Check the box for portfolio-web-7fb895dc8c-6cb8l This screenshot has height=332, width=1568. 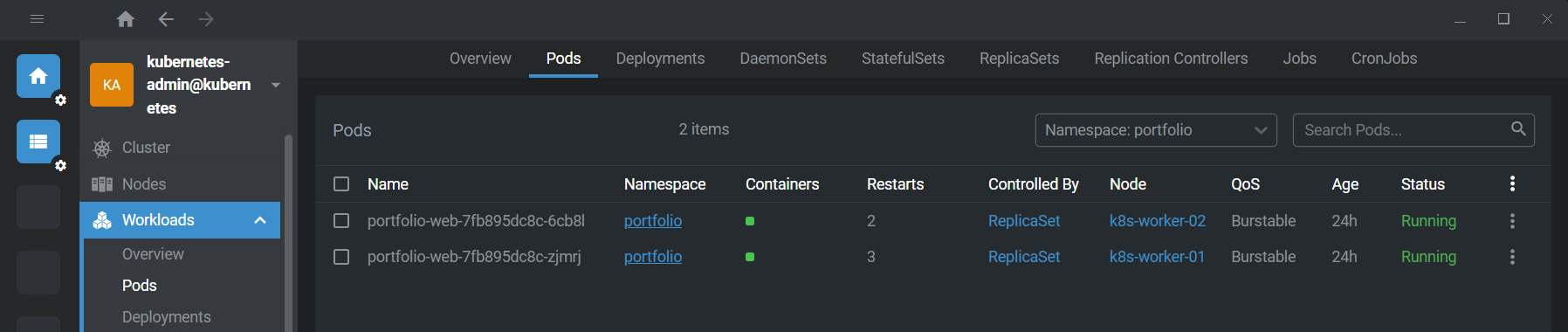[x=341, y=221]
